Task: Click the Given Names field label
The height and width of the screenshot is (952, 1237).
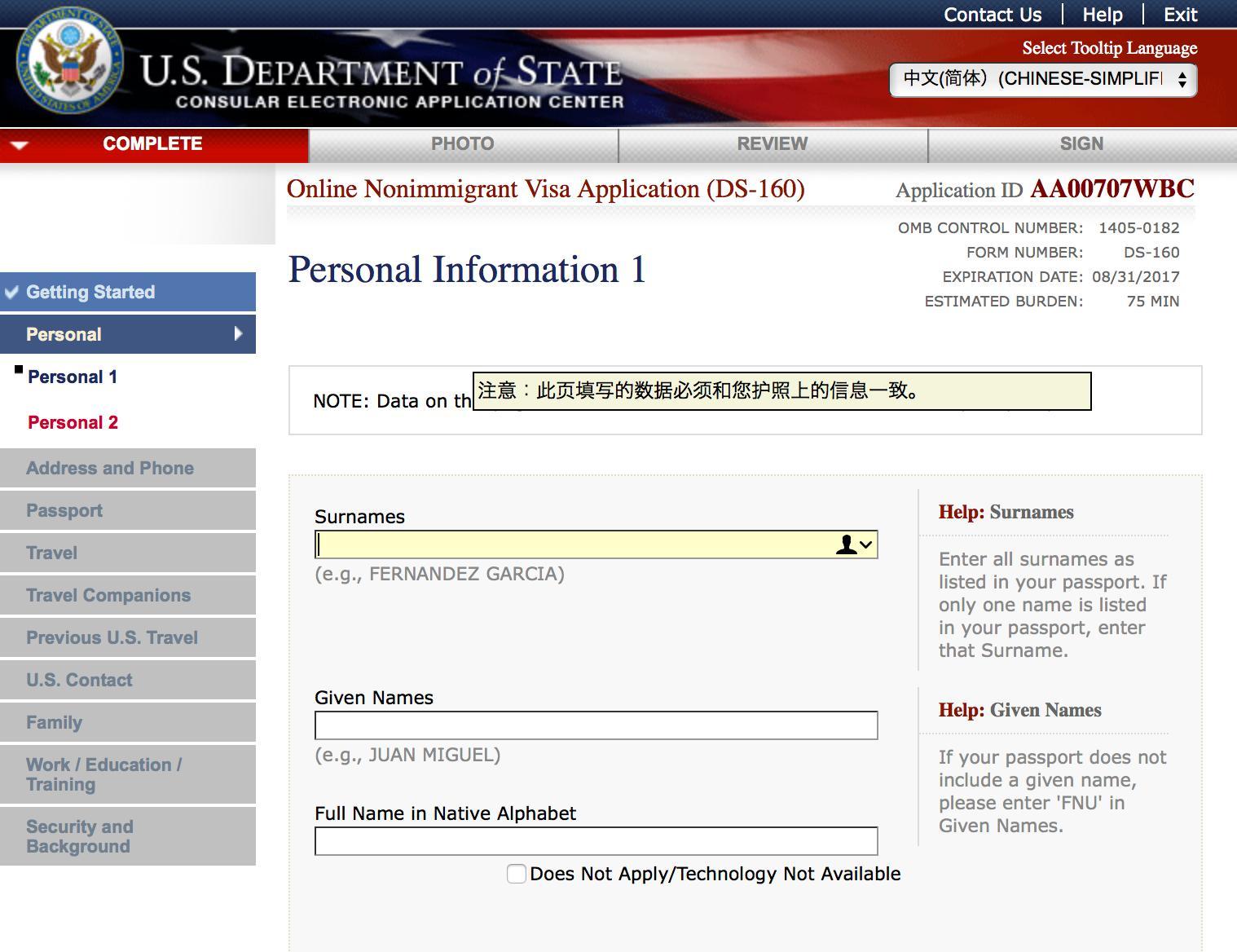Action: [375, 698]
